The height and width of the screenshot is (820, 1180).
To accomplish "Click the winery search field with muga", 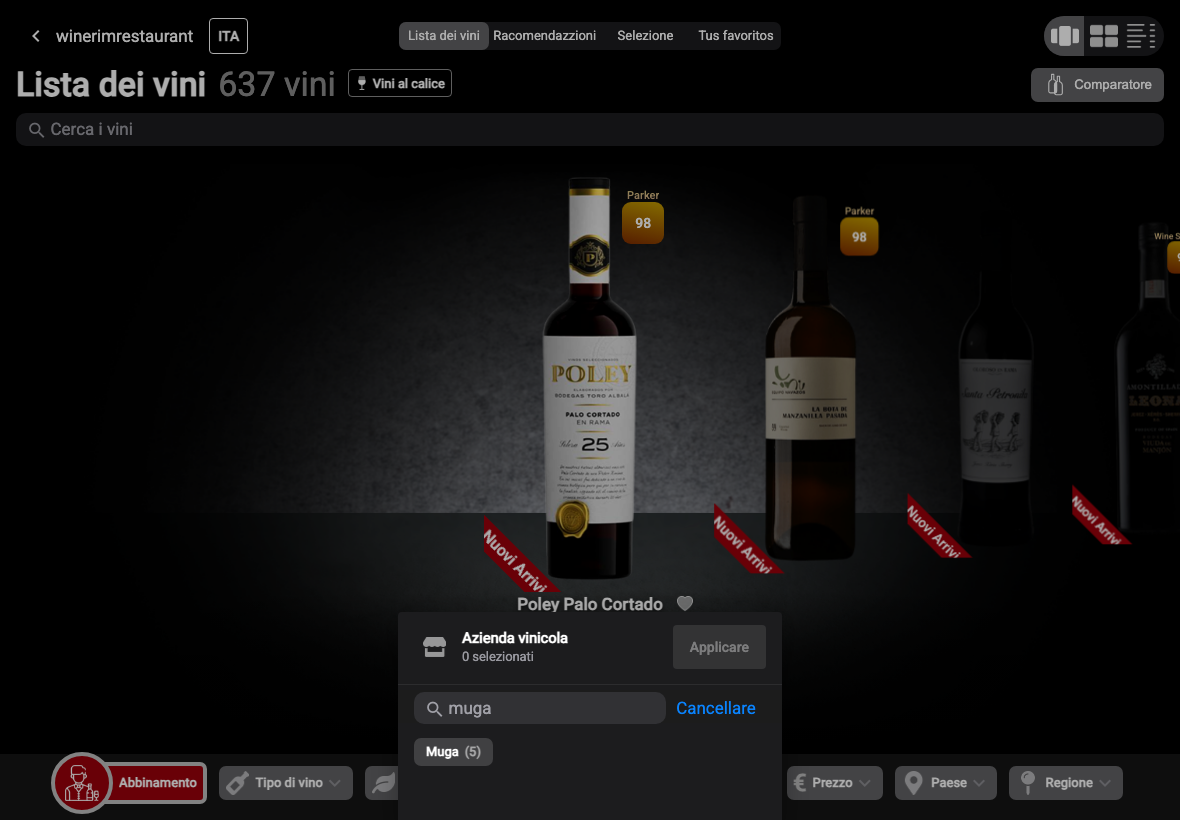I will point(540,708).
